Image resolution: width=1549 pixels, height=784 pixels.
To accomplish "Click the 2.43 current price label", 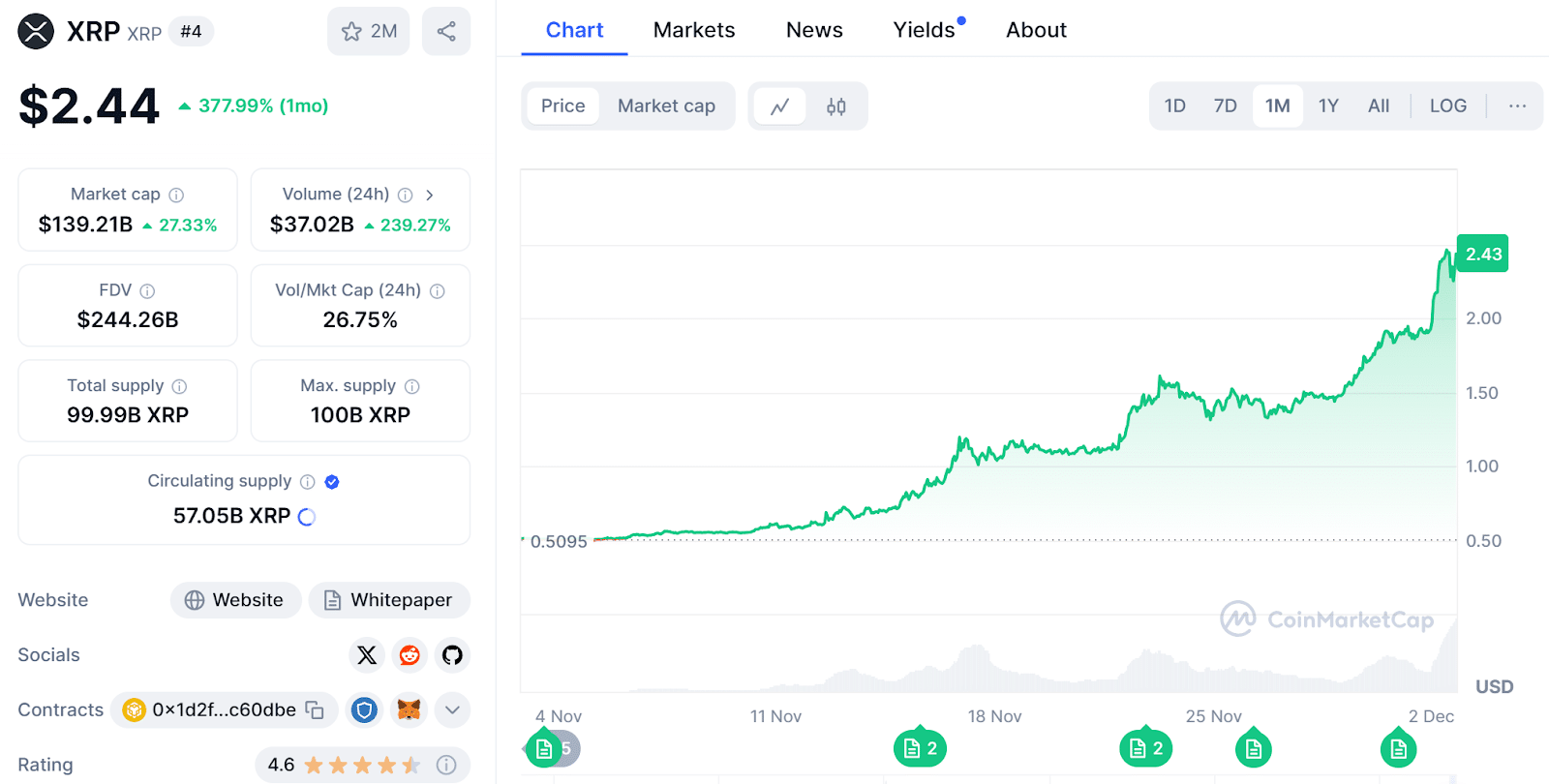I will 1483,254.
